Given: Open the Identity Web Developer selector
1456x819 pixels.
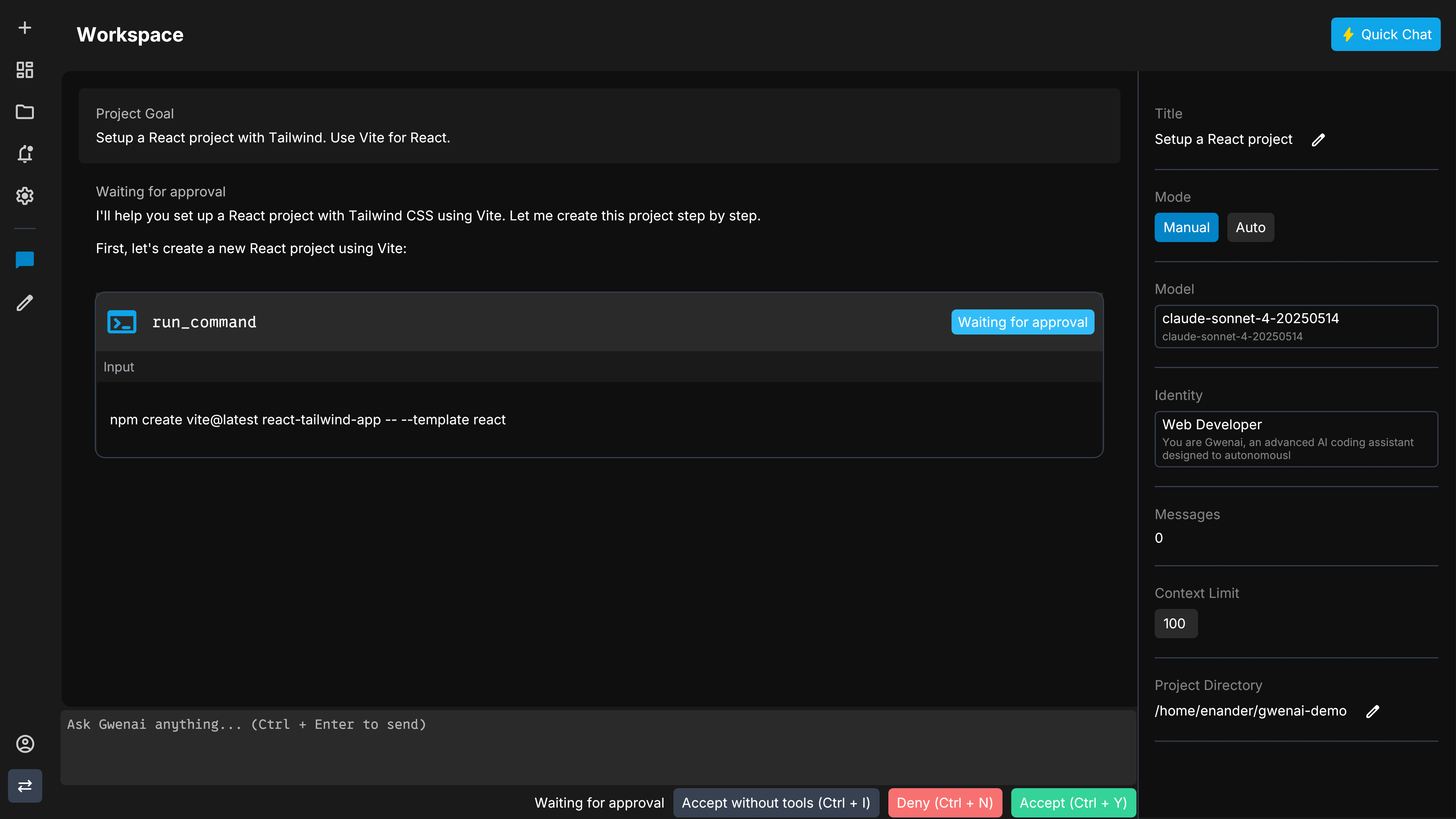Looking at the screenshot, I should (1295, 438).
